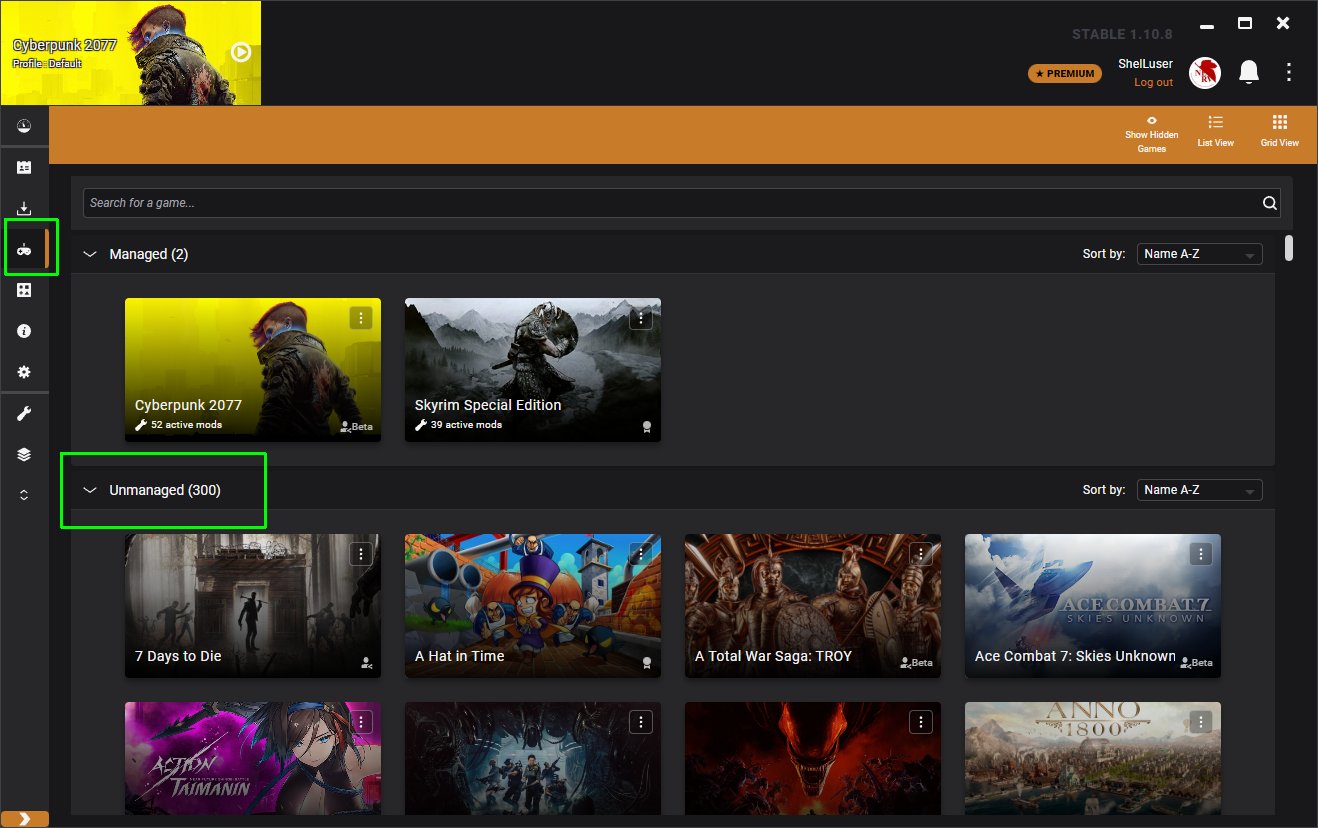Viewport: 1318px width, 828px height.
Task: Select the Cyberpunk 2077 game card
Action: tap(253, 370)
